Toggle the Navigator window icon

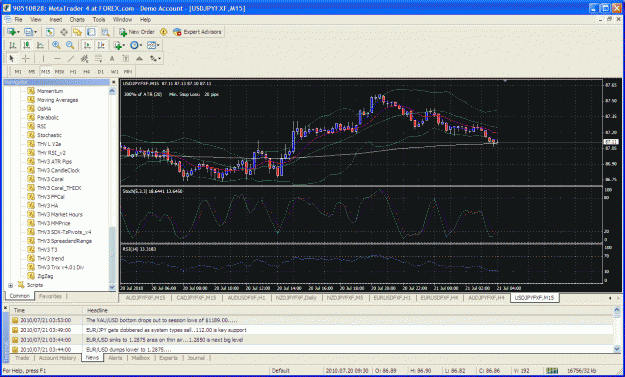click(77, 32)
